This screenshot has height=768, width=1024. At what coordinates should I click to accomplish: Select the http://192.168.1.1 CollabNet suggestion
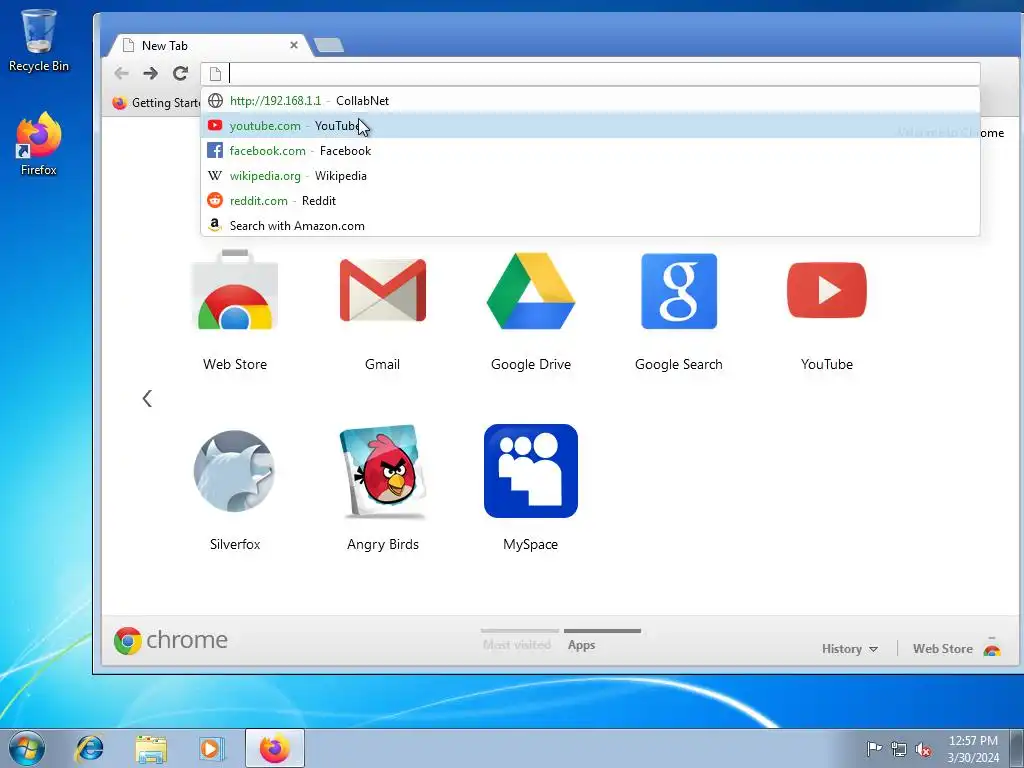coord(590,101)
